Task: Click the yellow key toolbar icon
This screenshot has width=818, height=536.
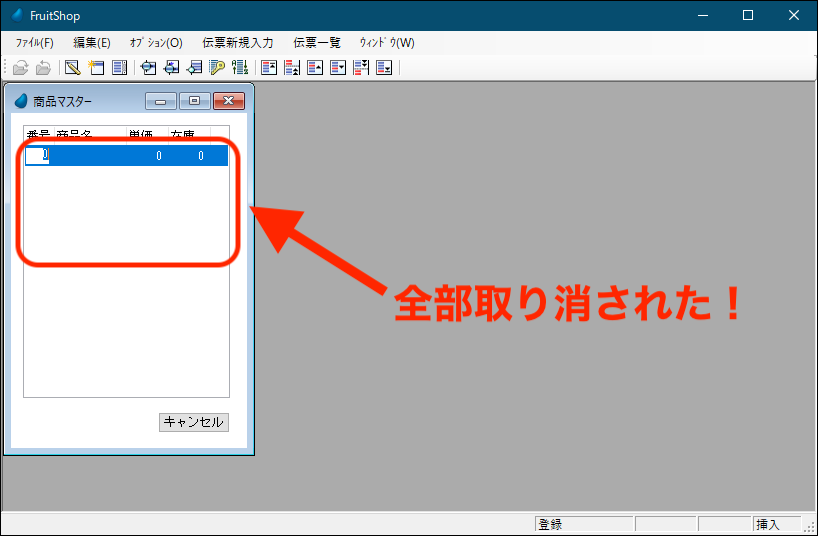Action: 217,68
